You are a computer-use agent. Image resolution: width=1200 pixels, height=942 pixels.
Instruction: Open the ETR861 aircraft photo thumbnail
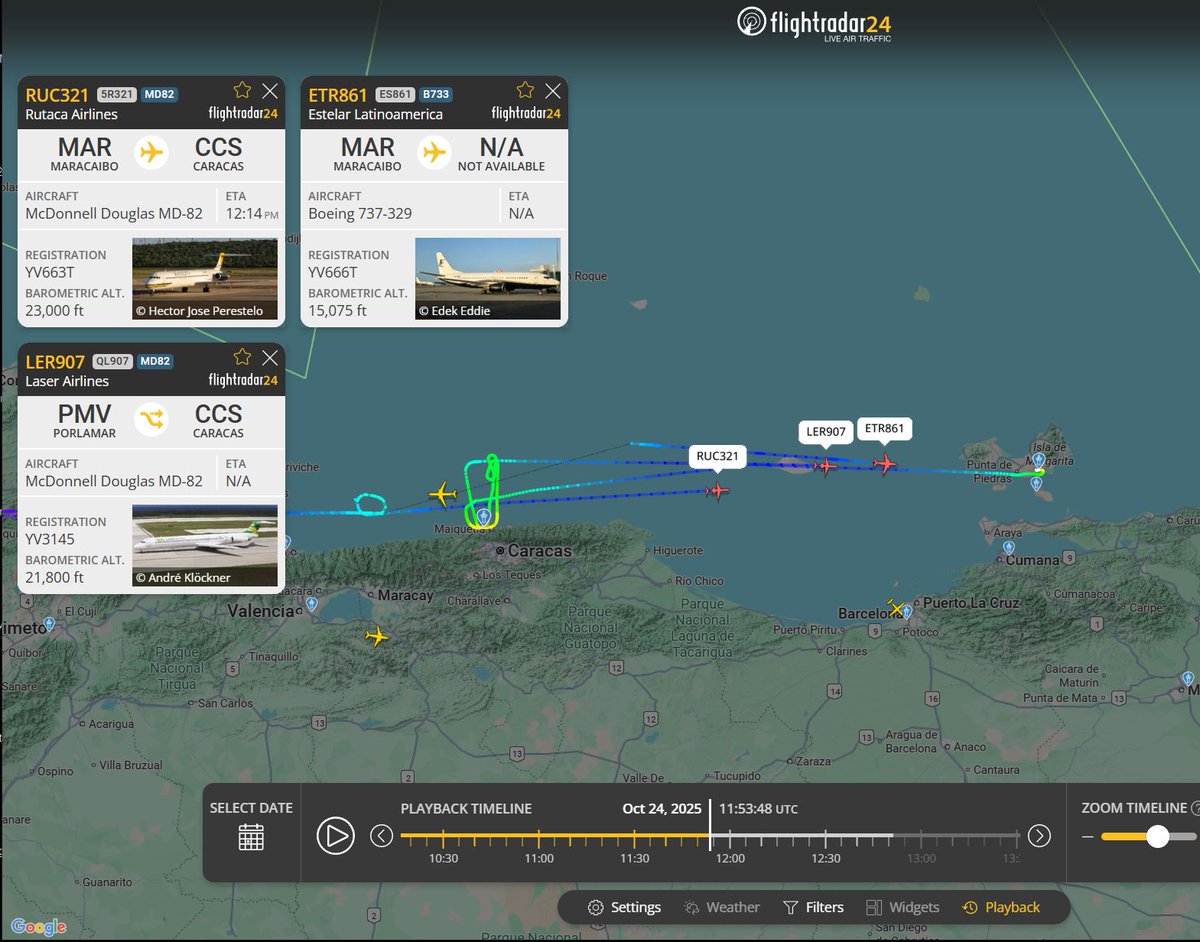coord(488,279)
